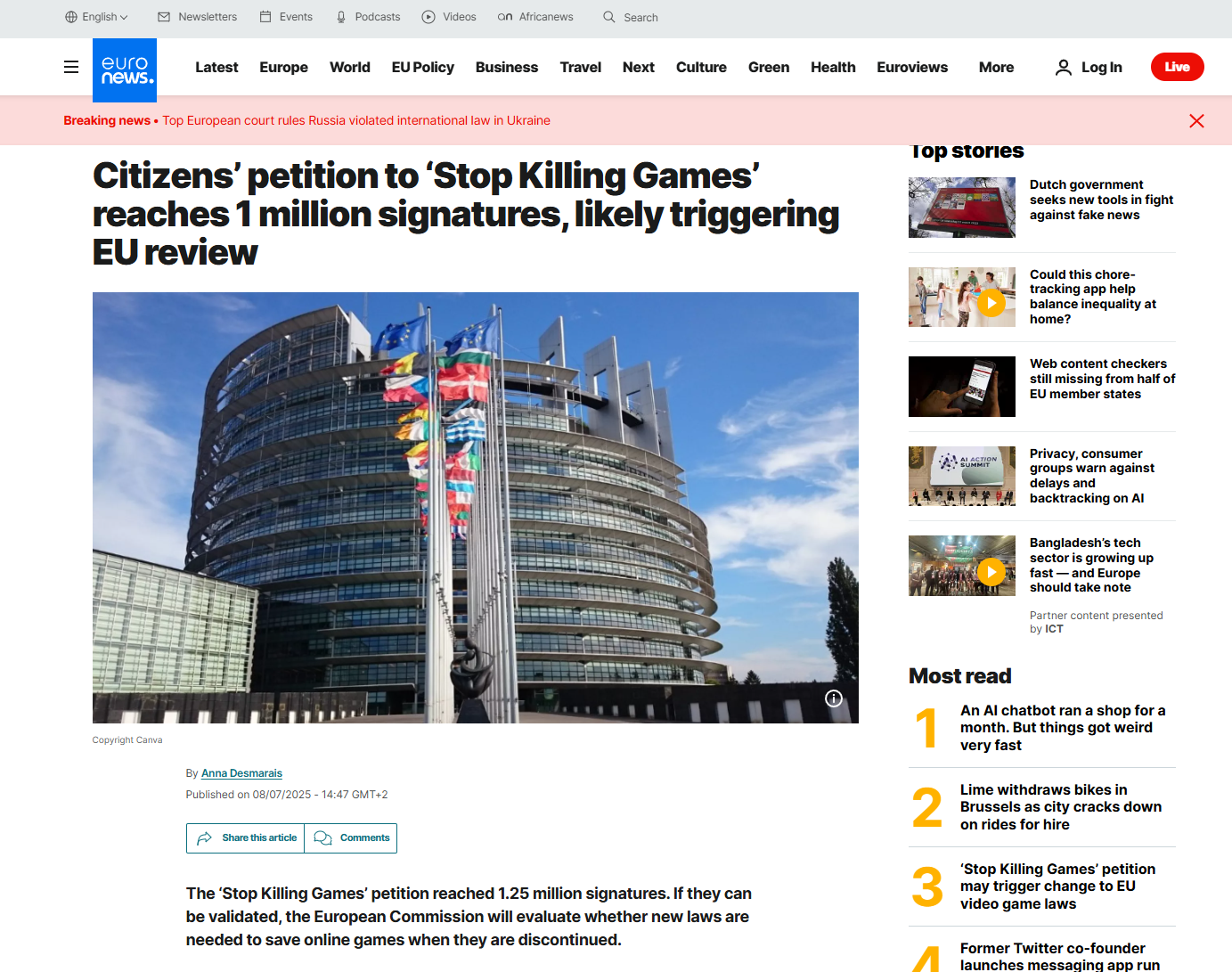Screen dimensions: 1232x972
Task: Open the Dutch government fake news story
Action: pyautogui.click(x=1102, y=200)
